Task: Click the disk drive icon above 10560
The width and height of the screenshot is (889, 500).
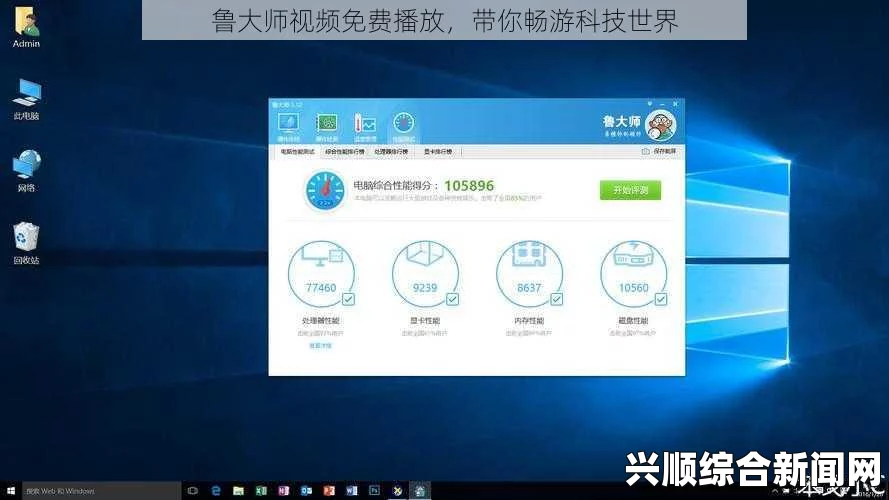Action: click(633, 255)
